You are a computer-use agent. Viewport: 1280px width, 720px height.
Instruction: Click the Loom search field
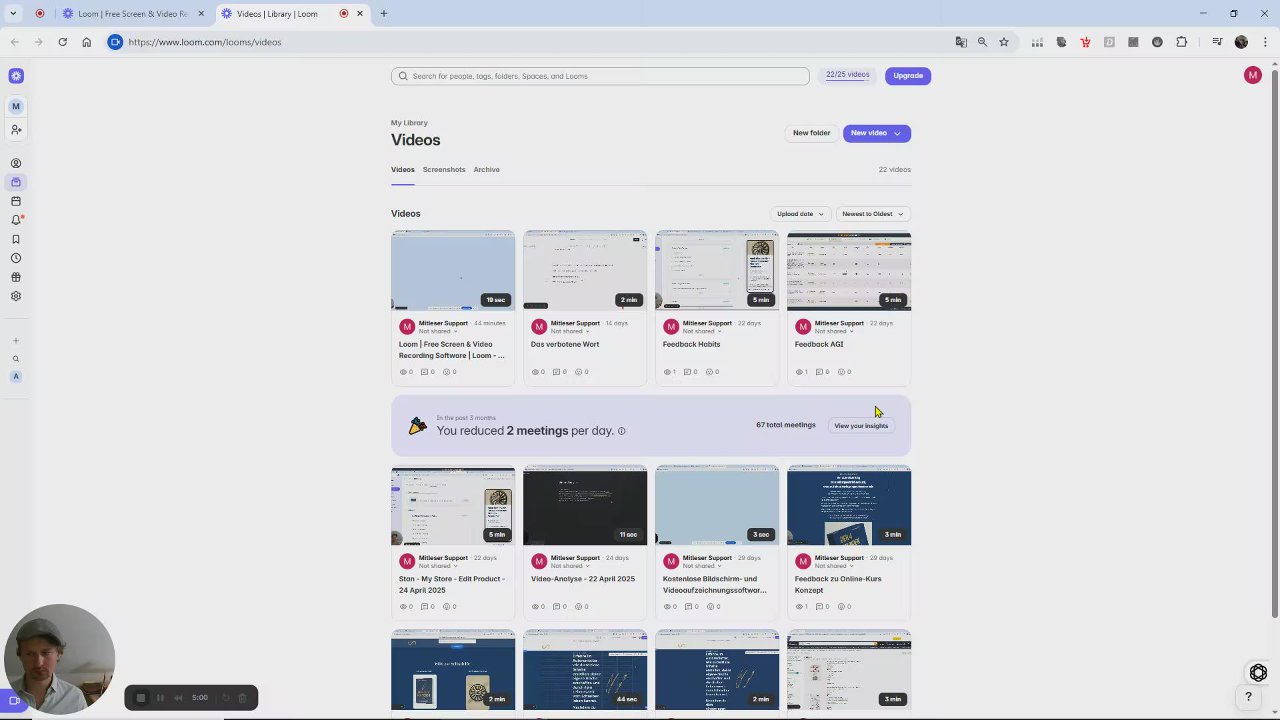pyautogui.click(x=600, y=76)
